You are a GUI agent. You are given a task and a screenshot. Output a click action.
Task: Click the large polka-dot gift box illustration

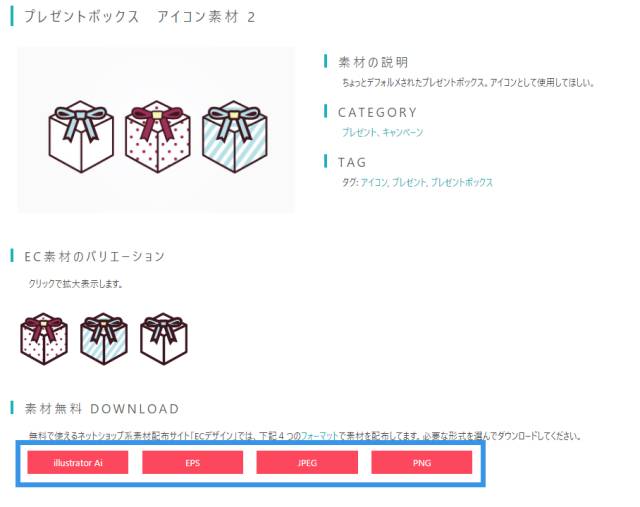click(x=158, y=137)
